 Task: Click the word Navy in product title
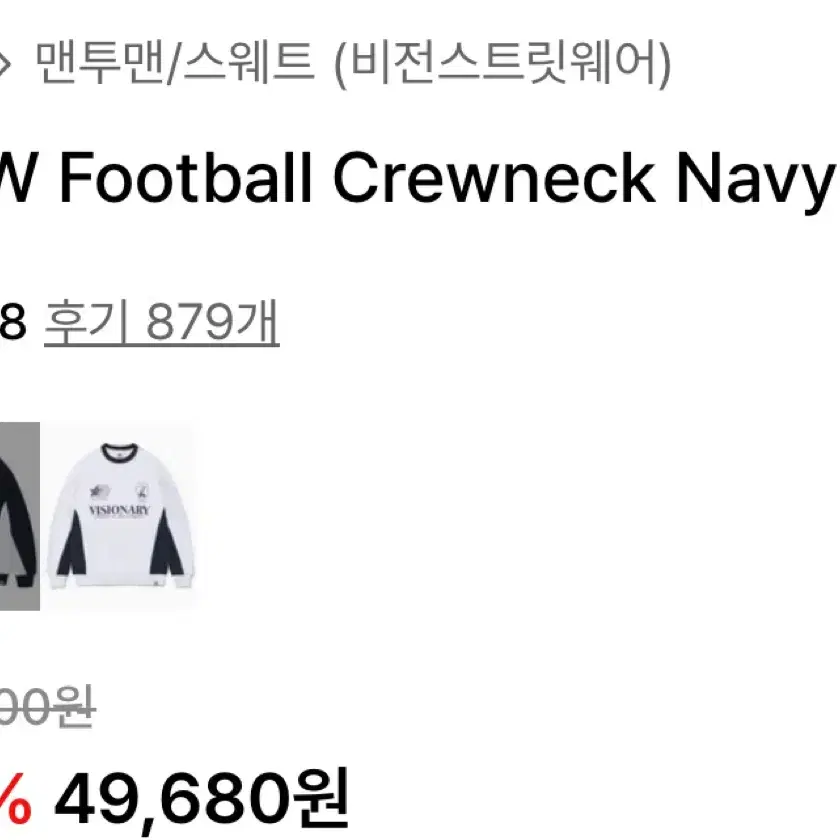point(756,182)
